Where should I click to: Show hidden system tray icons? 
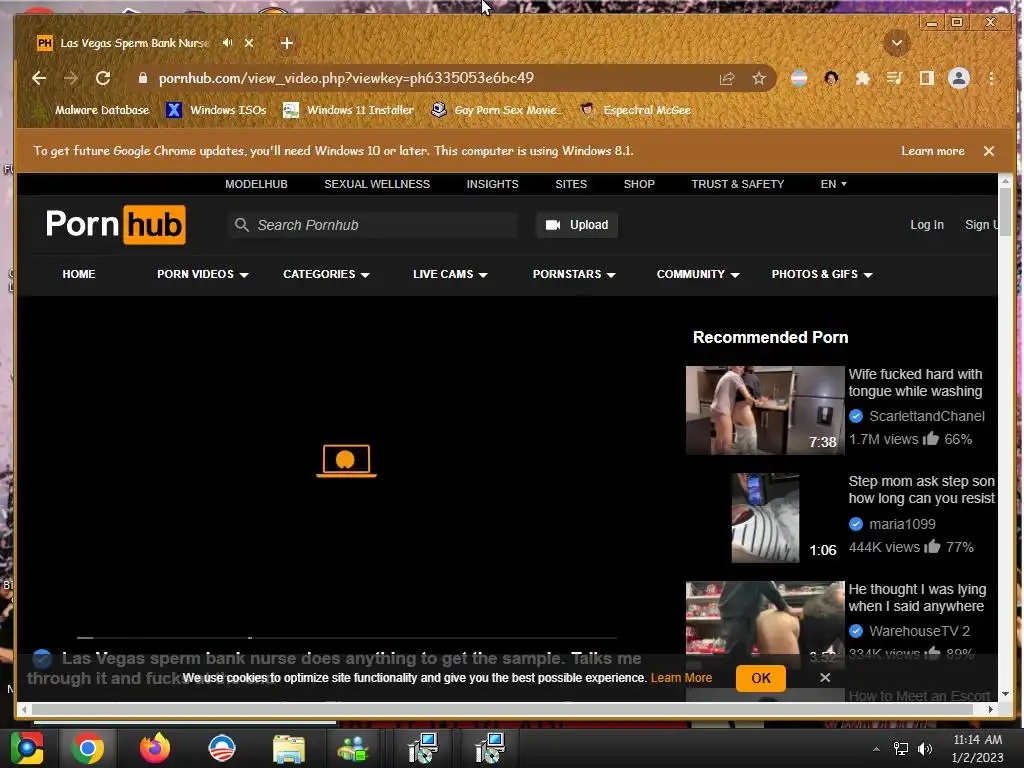click(x=876, y=749)
